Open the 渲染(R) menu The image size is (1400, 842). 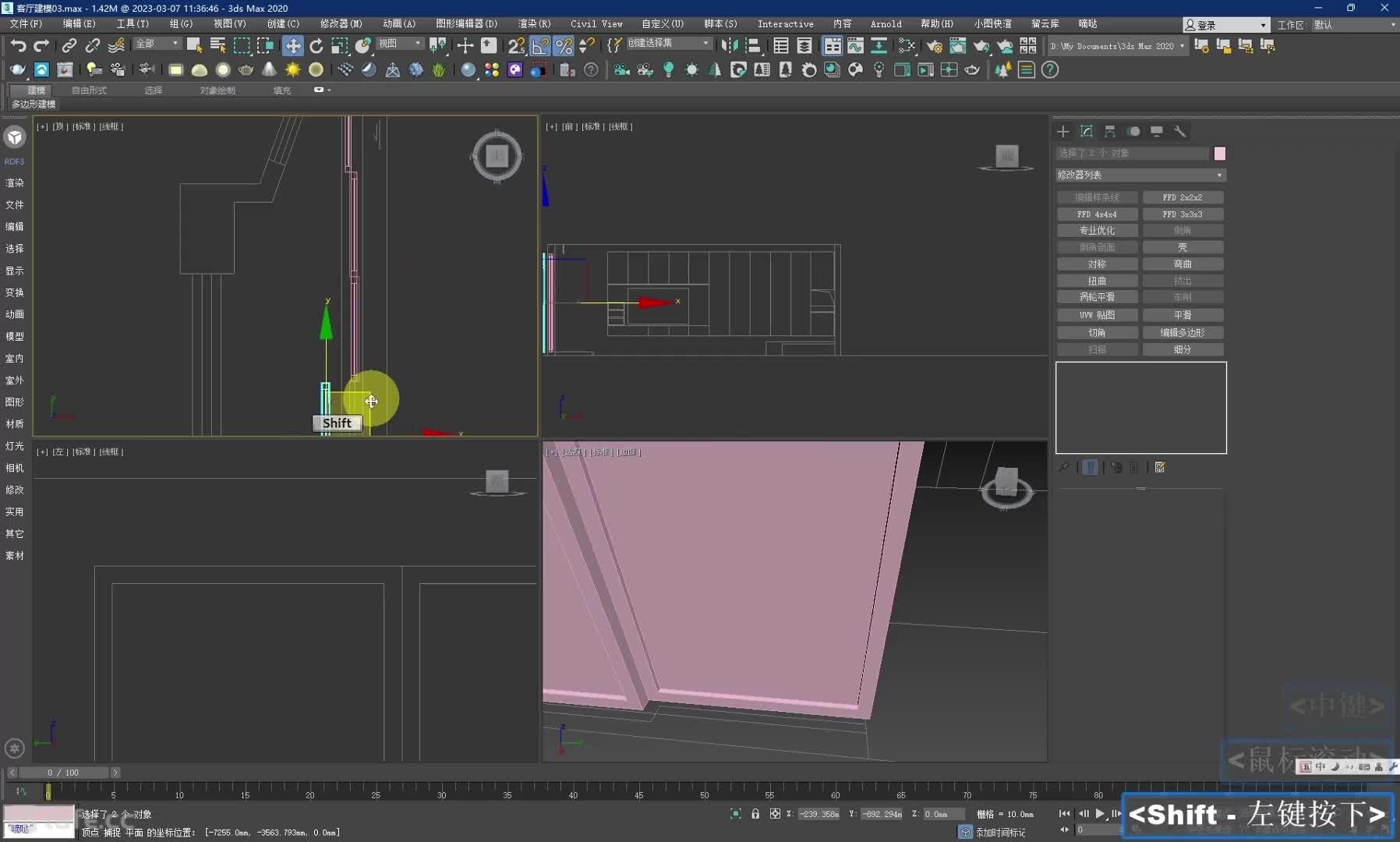[534, 24]
